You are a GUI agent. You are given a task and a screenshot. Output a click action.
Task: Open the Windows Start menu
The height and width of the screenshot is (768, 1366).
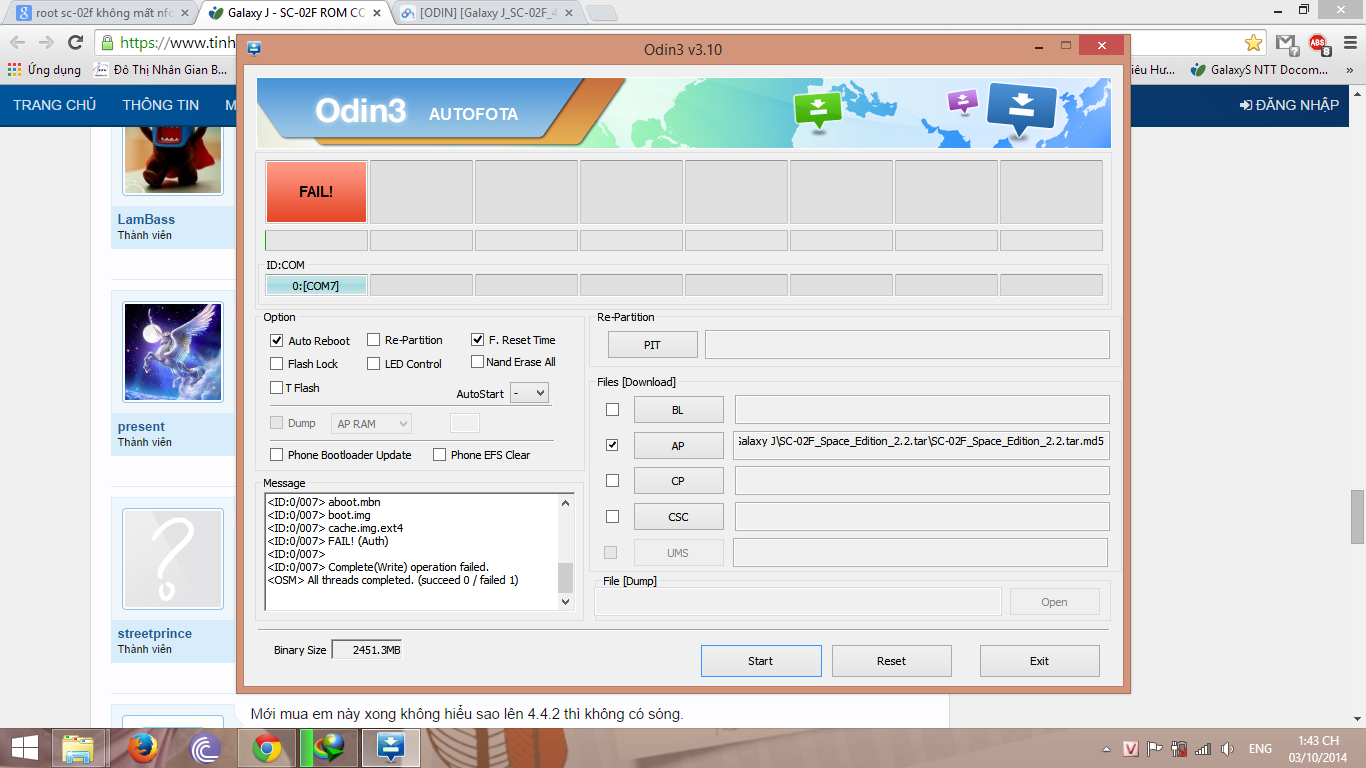(x=24, y=748)
